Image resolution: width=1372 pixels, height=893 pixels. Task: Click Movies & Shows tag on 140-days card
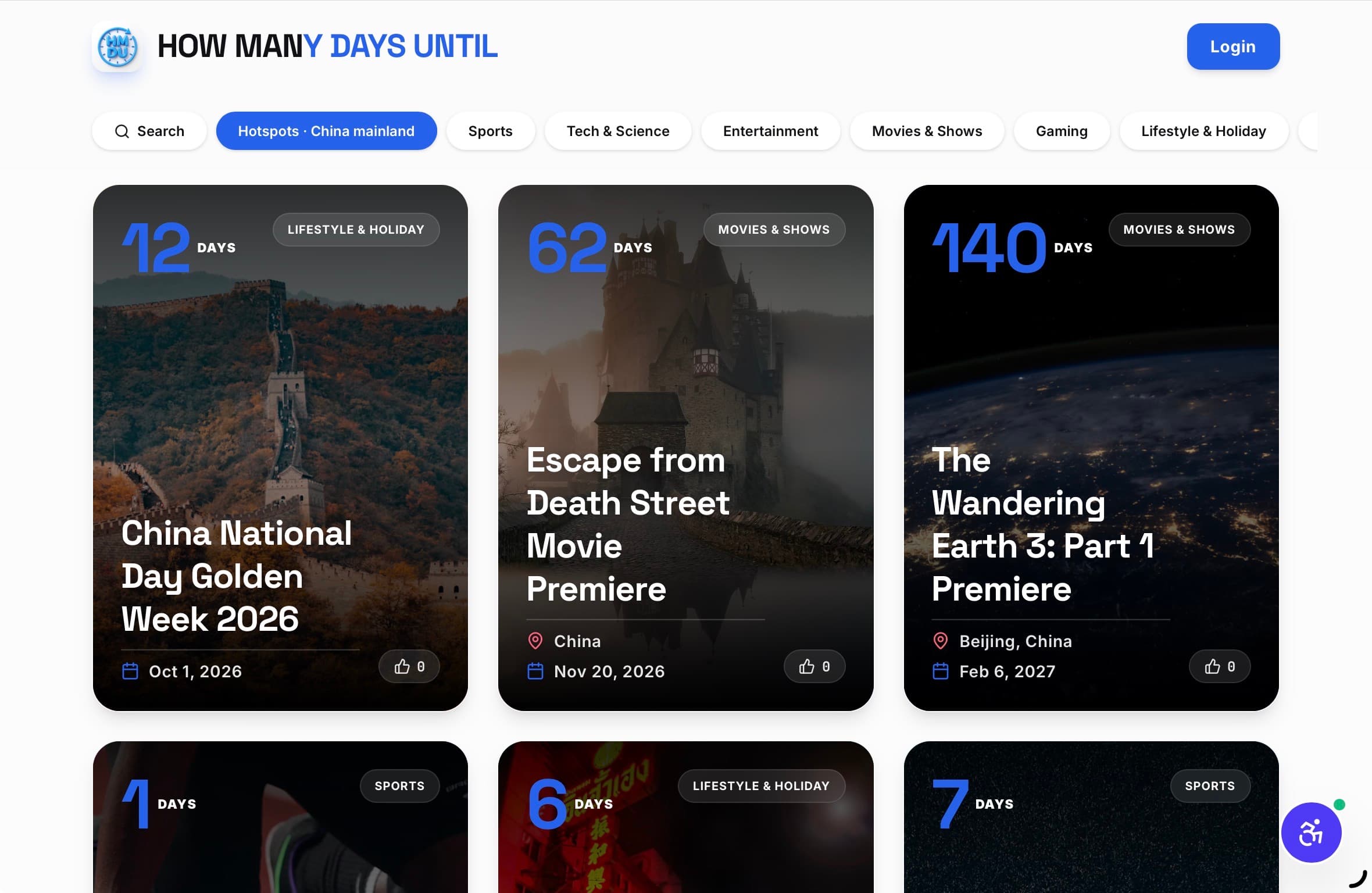coord(1180,230)
